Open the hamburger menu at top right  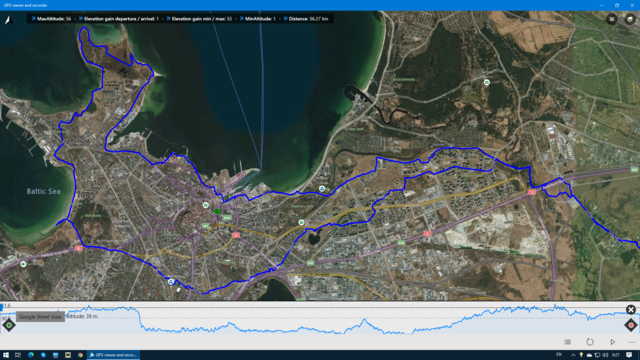[x=611, y=19]
